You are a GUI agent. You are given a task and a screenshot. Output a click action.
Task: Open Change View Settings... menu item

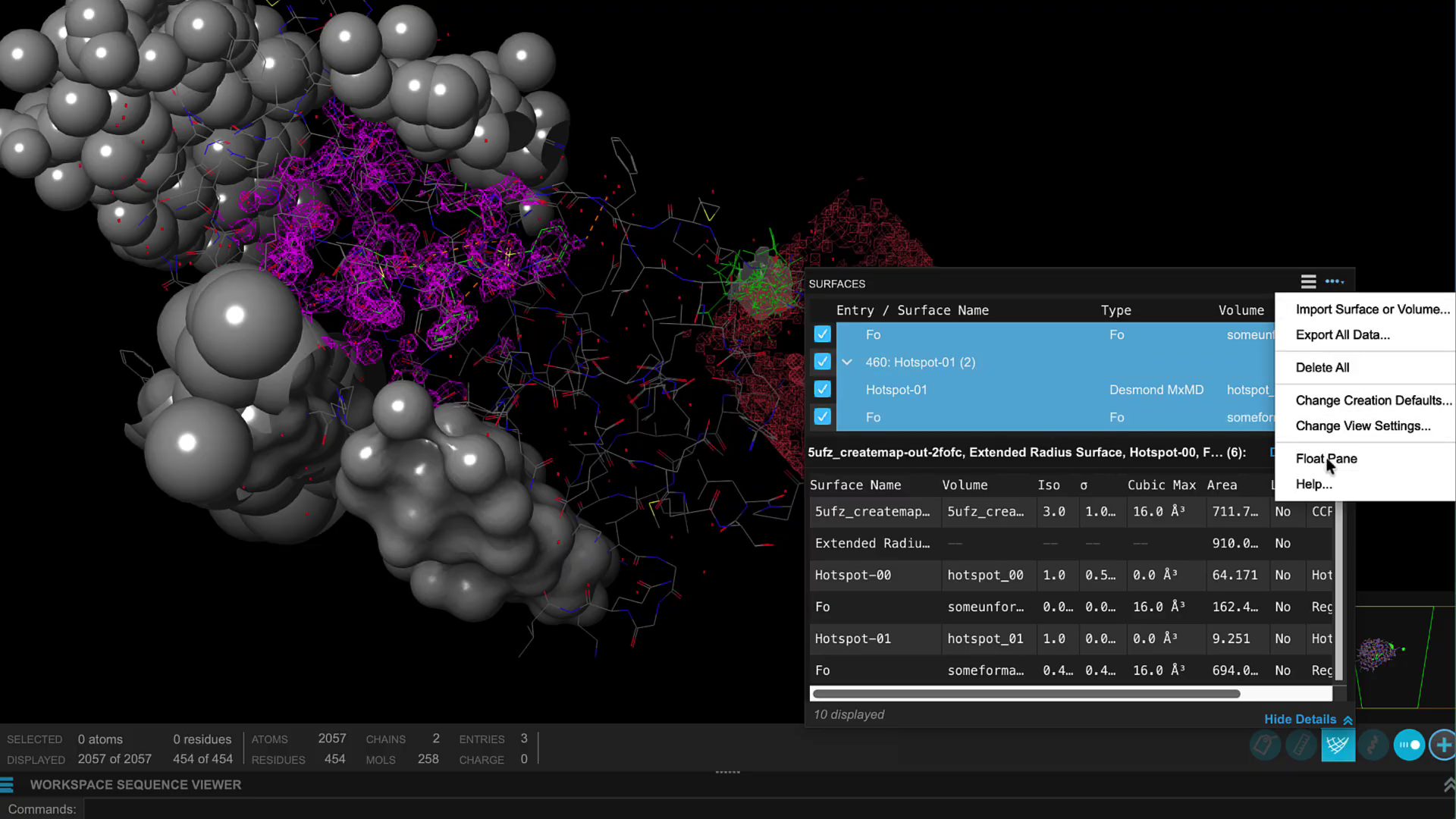pos(1363,426)
